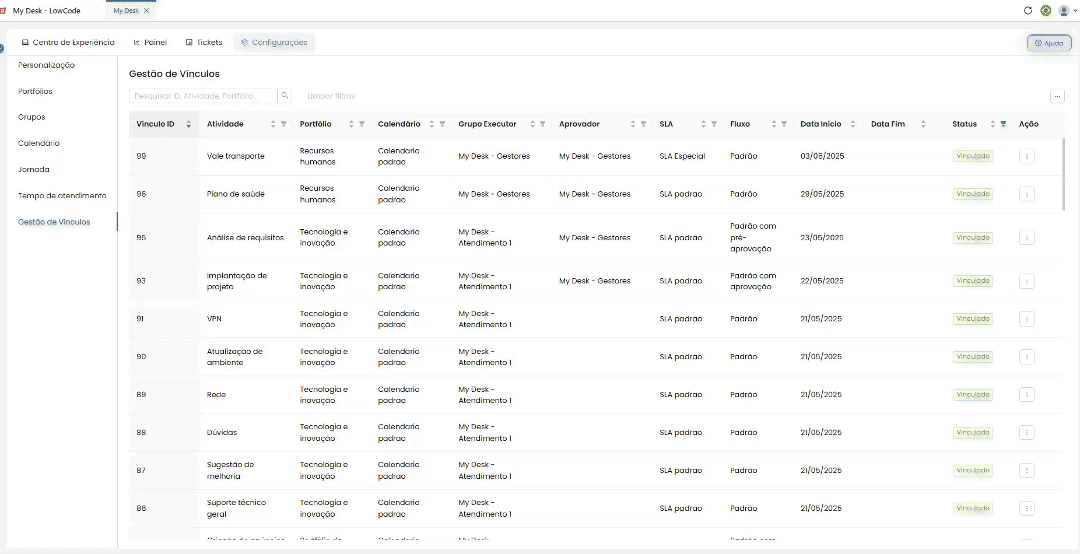Click the Ajuda help button
Screen dimensions: 1080x554
pos(1049,43)
